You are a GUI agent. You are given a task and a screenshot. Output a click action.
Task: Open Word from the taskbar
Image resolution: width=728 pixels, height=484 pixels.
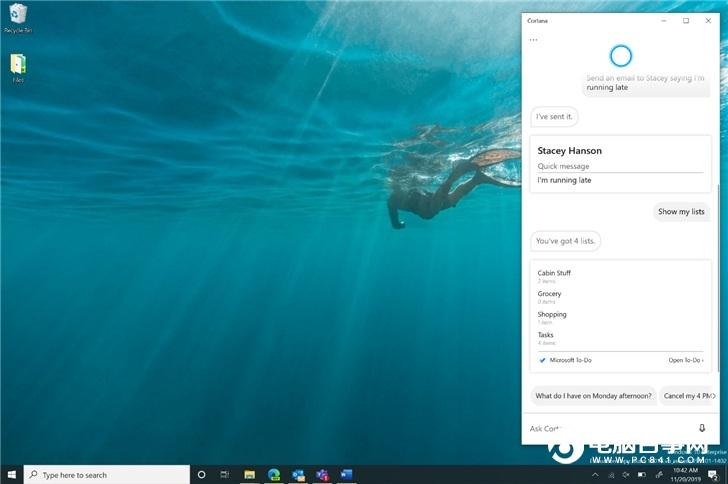346,474
